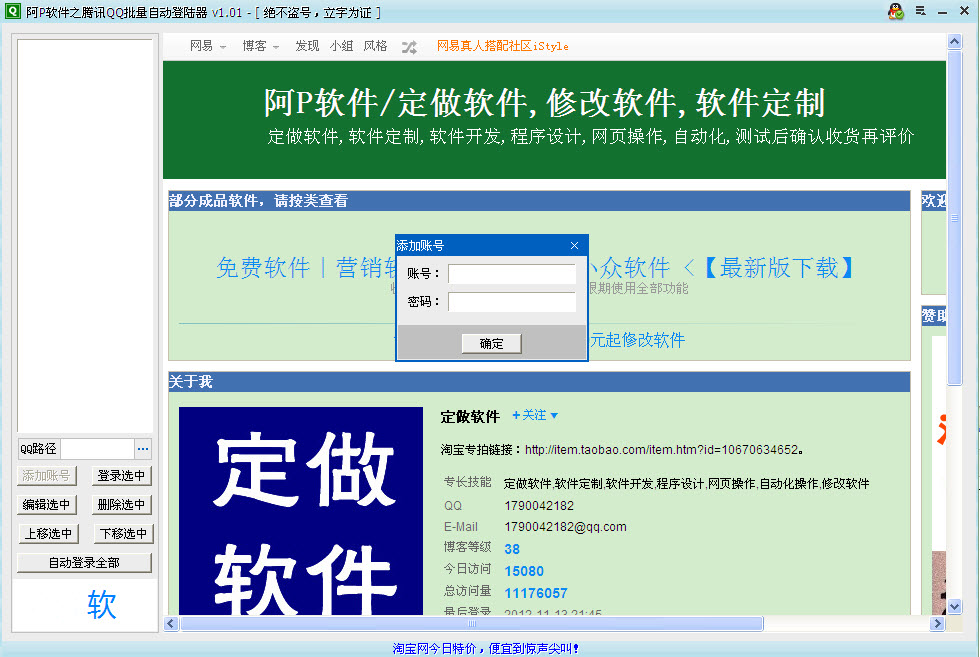Click the blue 软 text in left panel
The height and width of the screenshot is (657, 980).
click(102, 604)
